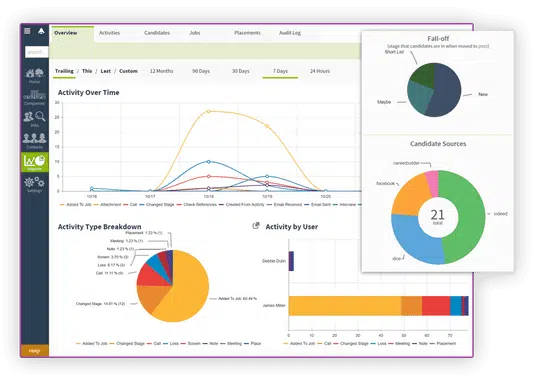Select the green Reports chart icon

(34, 162)
